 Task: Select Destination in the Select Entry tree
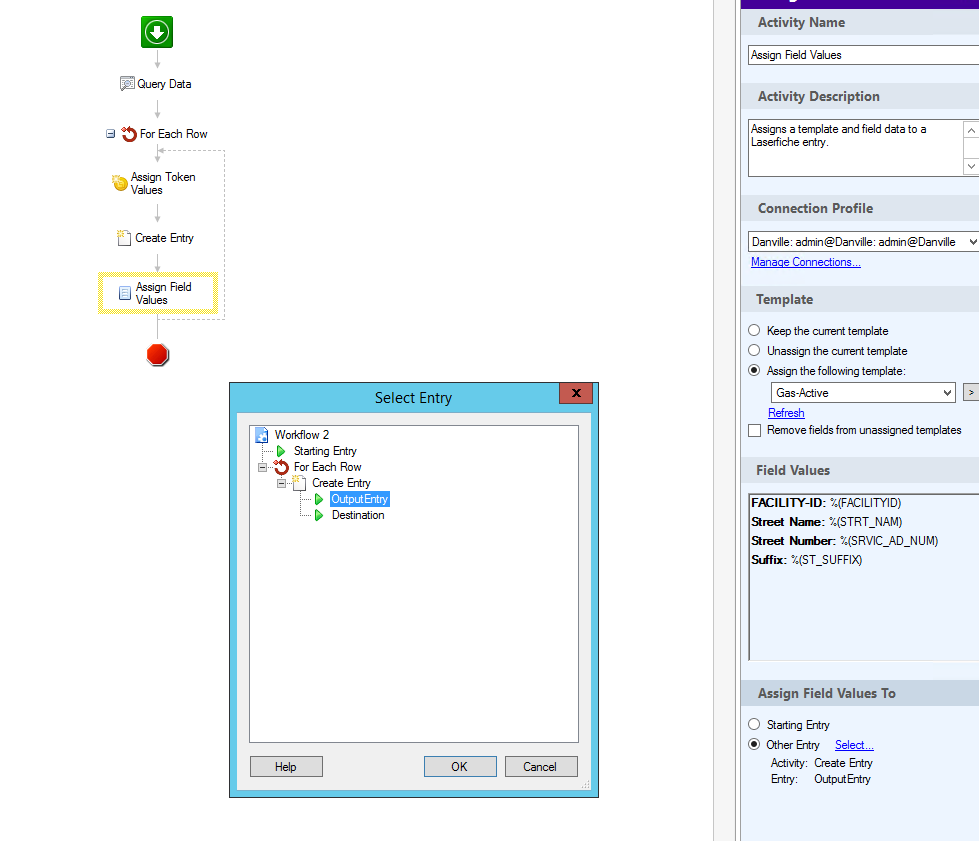point(358,515)
